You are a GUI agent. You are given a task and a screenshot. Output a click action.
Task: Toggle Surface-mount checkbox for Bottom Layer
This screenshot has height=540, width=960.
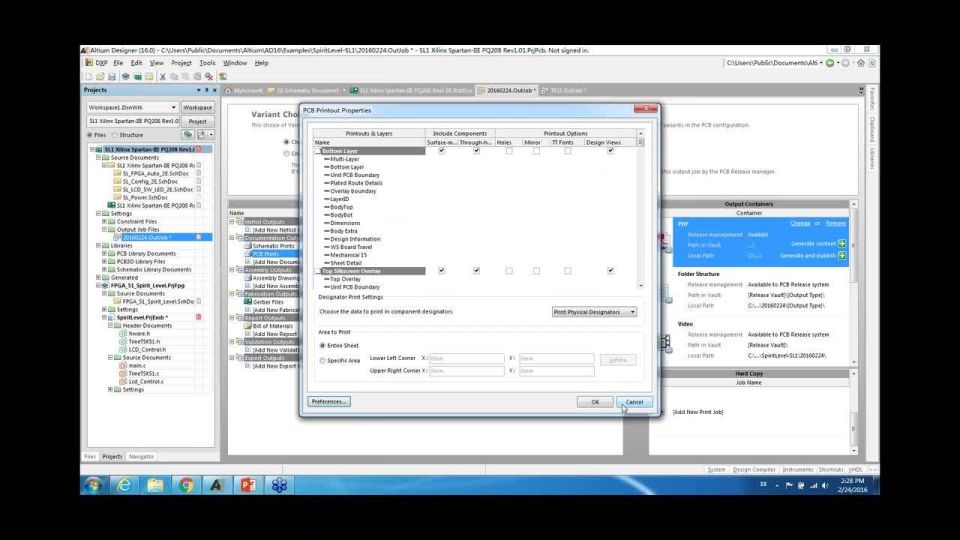(441, 151)
